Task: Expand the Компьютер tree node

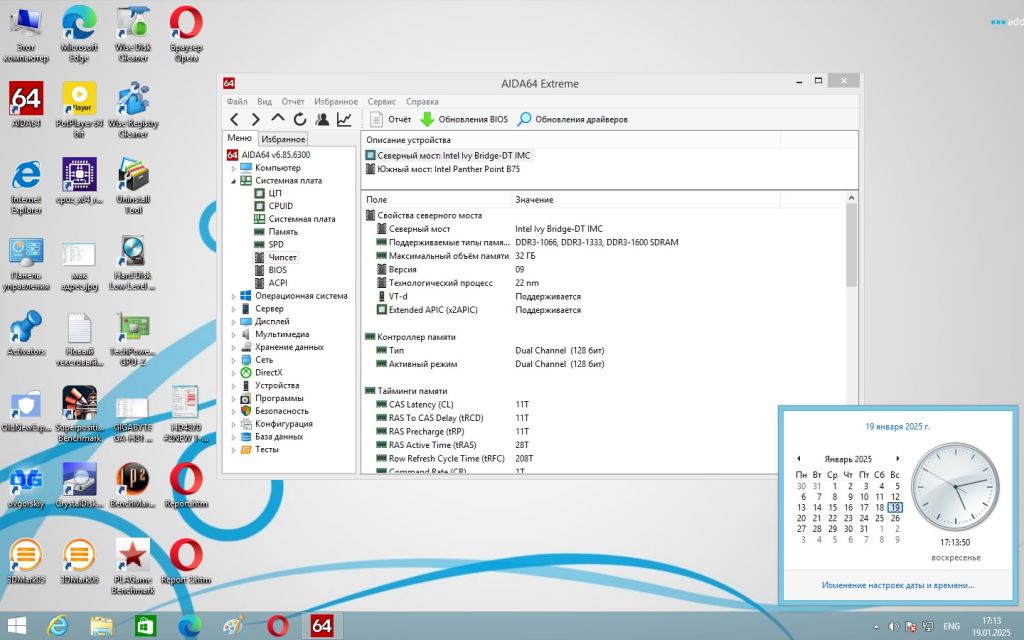Action: [233, 168]
